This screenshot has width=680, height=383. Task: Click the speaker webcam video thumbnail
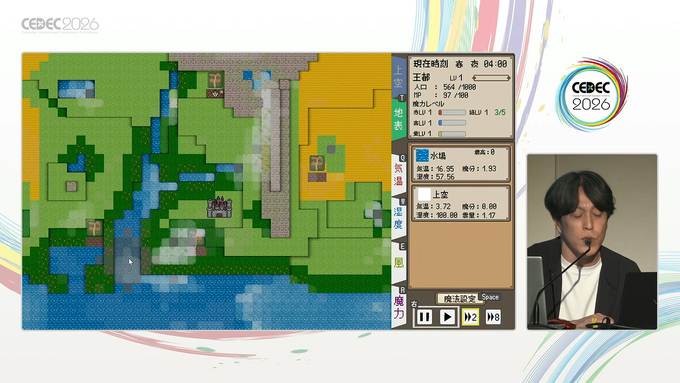click(x=592, y=242)
